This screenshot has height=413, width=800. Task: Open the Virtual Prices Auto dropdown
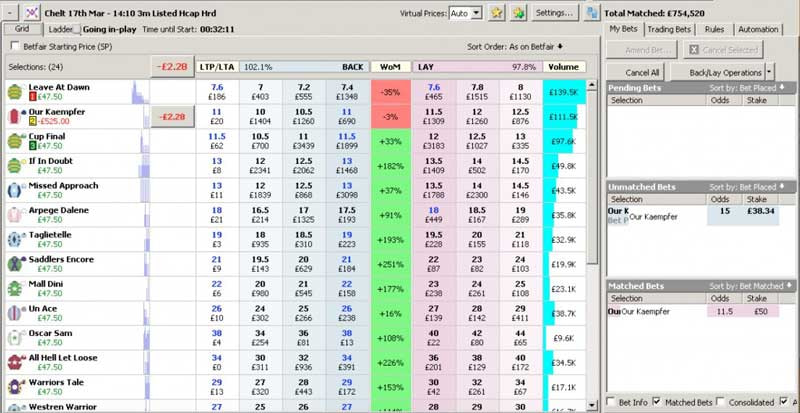475,14
